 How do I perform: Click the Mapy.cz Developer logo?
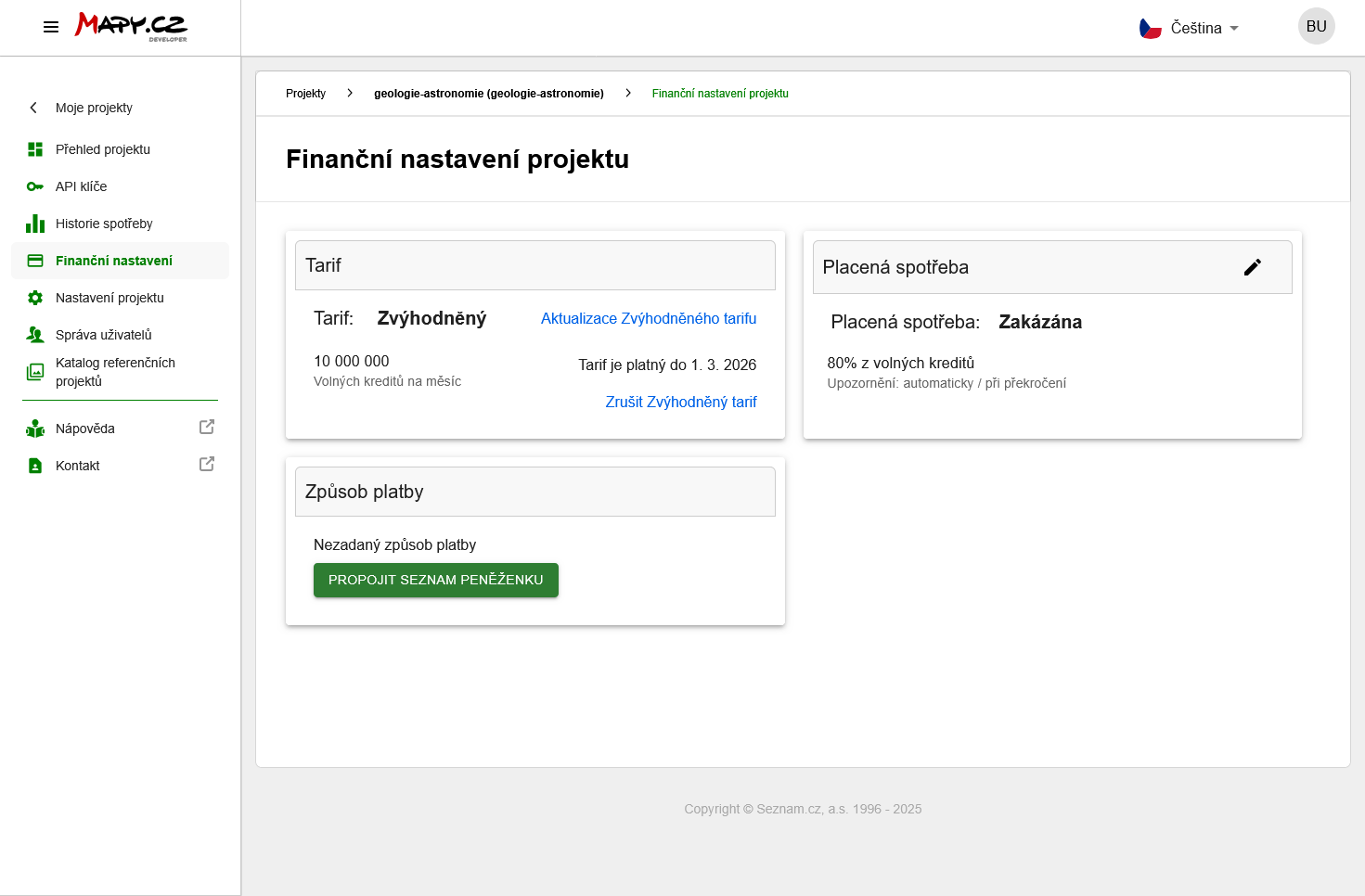tap(131, 27)
